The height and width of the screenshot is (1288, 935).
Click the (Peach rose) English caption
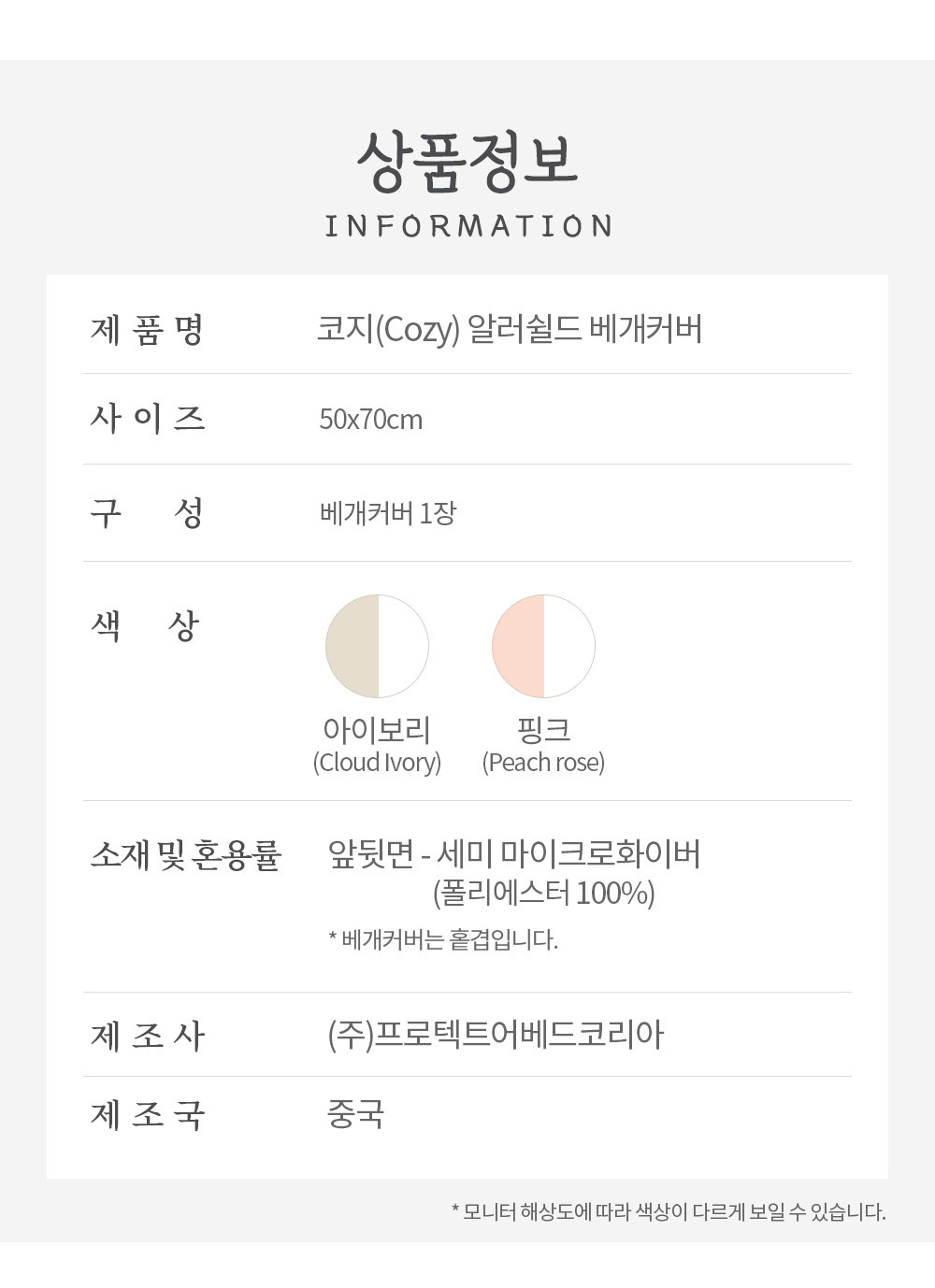[x=543, y=763]
